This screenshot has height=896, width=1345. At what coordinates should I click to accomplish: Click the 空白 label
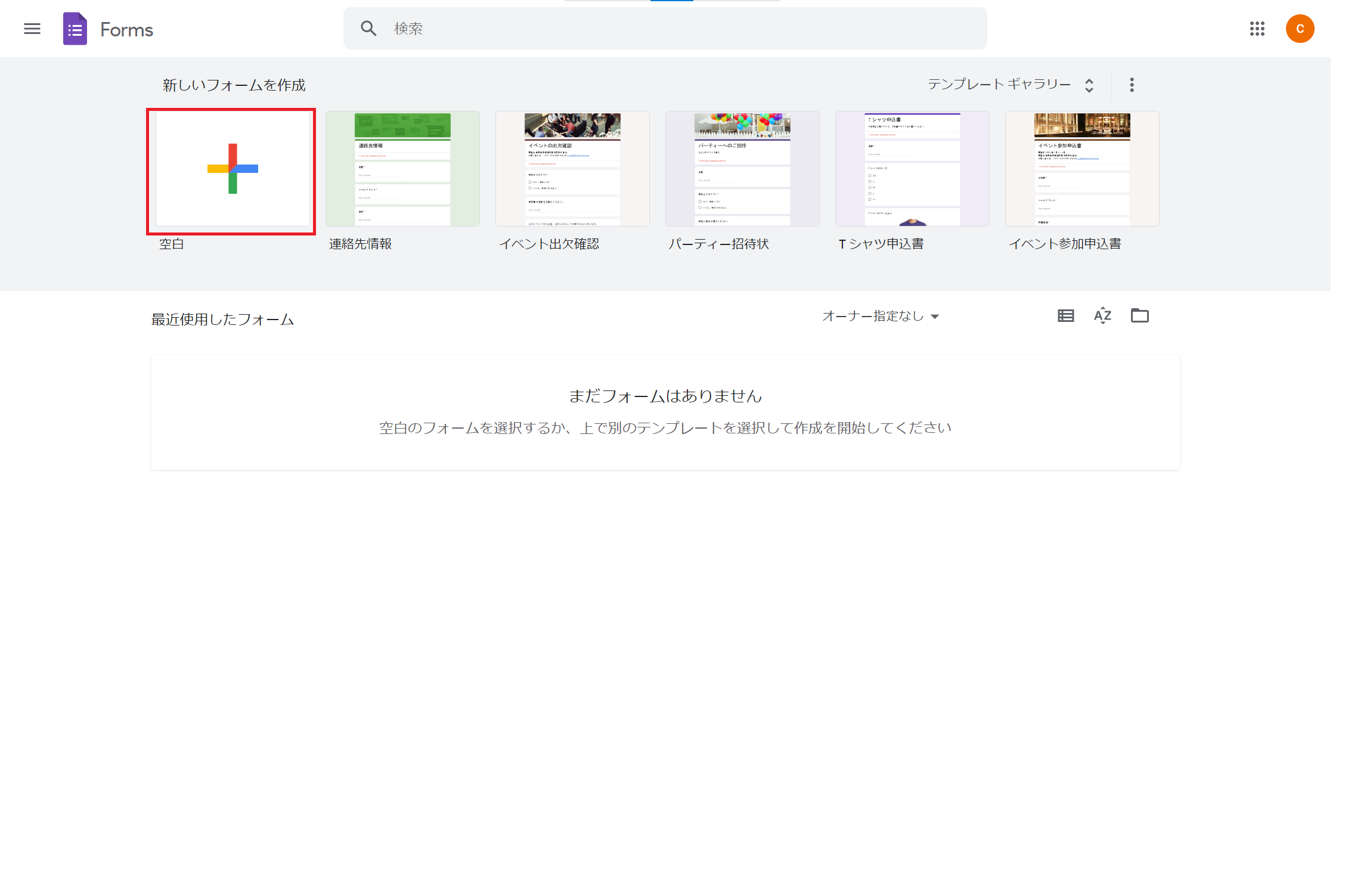pyautogui.click(x=172, y=244)
